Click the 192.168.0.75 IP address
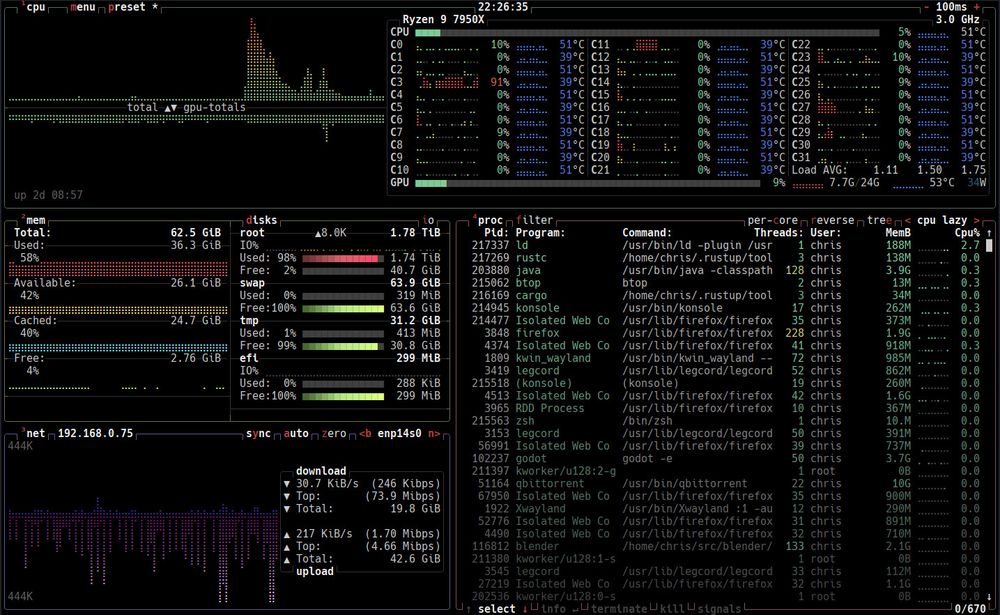1000x615 pixels. coord(96,433)
